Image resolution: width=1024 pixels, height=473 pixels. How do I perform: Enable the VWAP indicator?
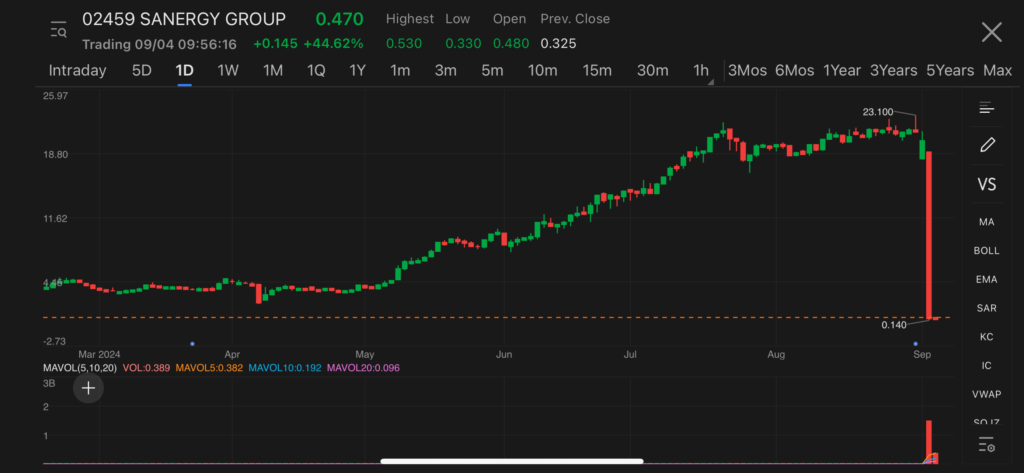tap(987, 394)
